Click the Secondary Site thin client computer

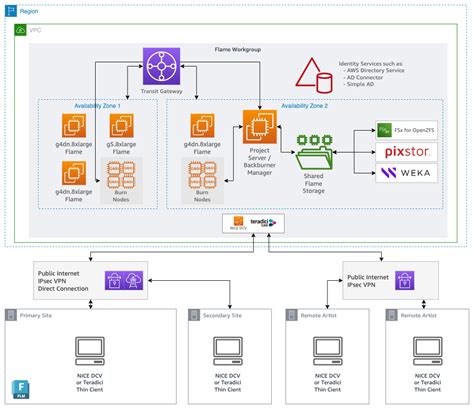[x=228, y=351]
